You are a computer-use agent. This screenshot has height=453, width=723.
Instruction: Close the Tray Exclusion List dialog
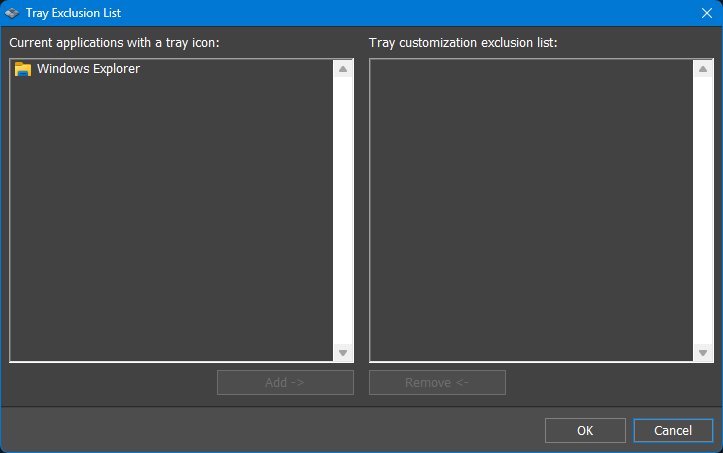(x=707, y=13)
